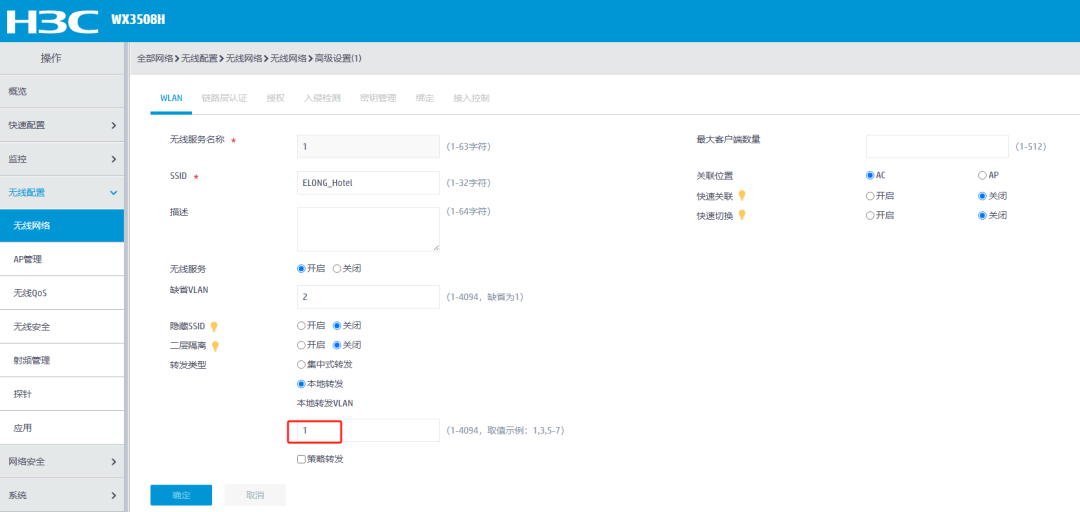Click the 确定 button

[x=181, y=495]
